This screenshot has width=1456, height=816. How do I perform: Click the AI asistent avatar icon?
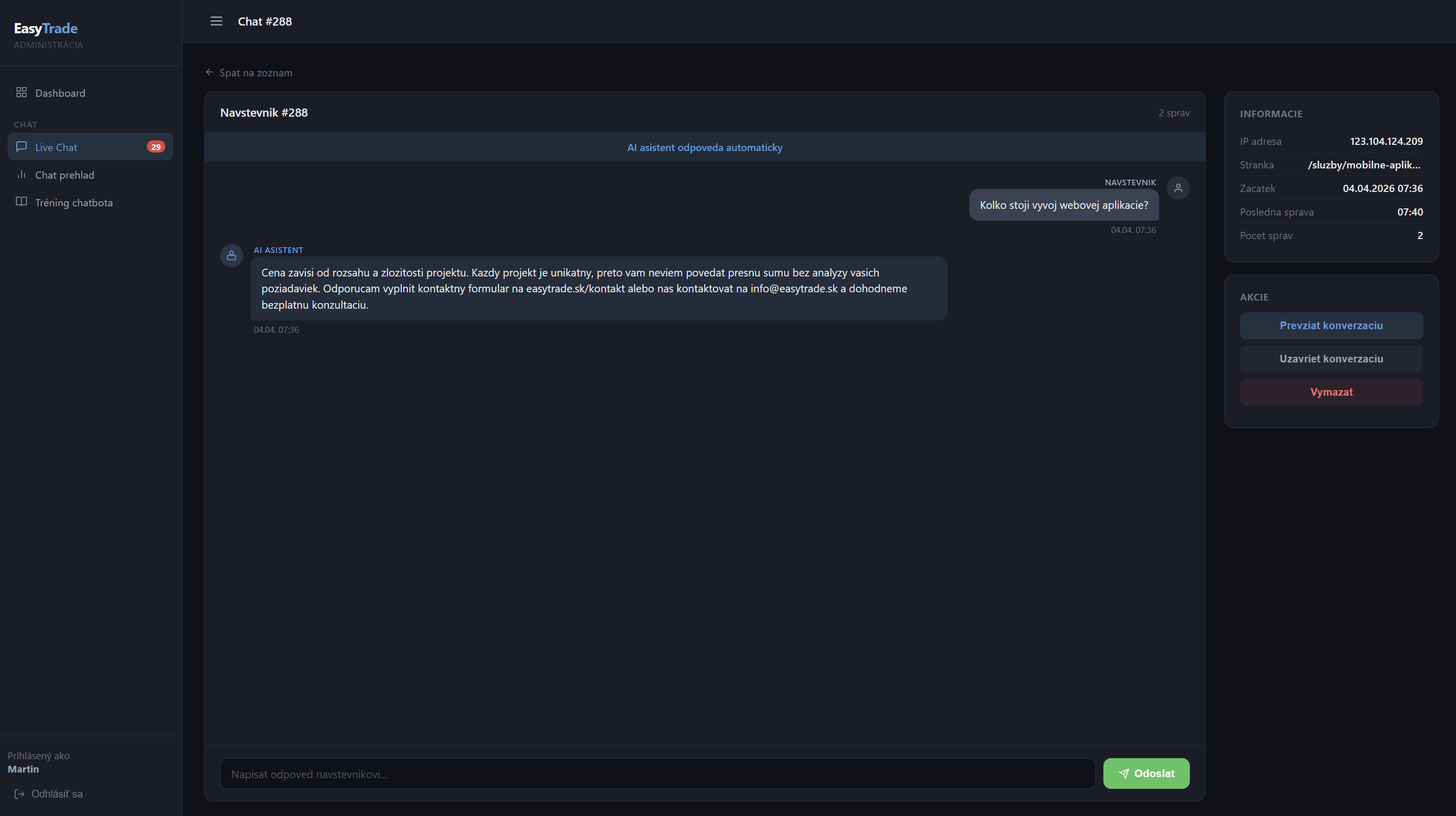(231, 255)
